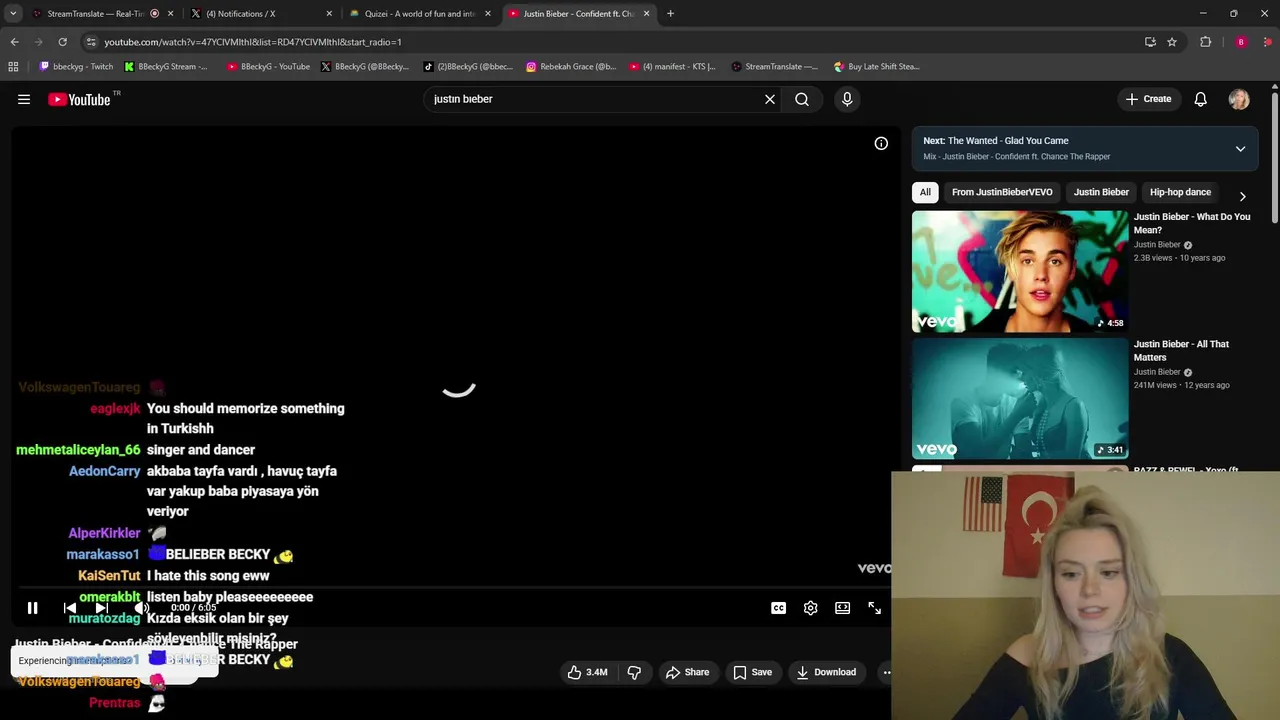Pause the video player
The image size is (1280, 720).
coord(32,608)
